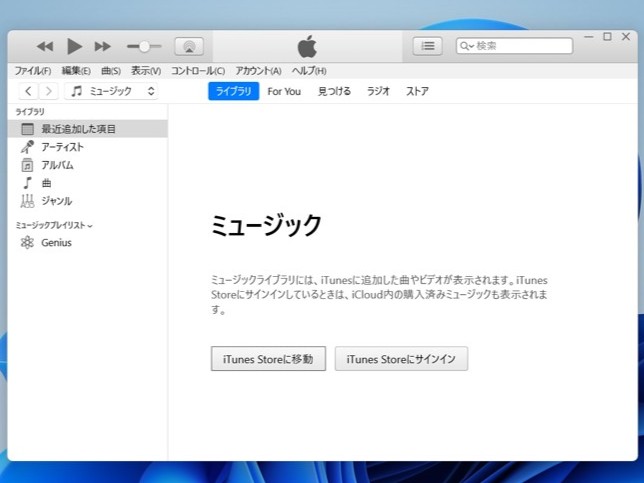The width and height of the screenshot is (644, 483).
Task: Switch to the For You tab
Action: click(x=284, y=91)
